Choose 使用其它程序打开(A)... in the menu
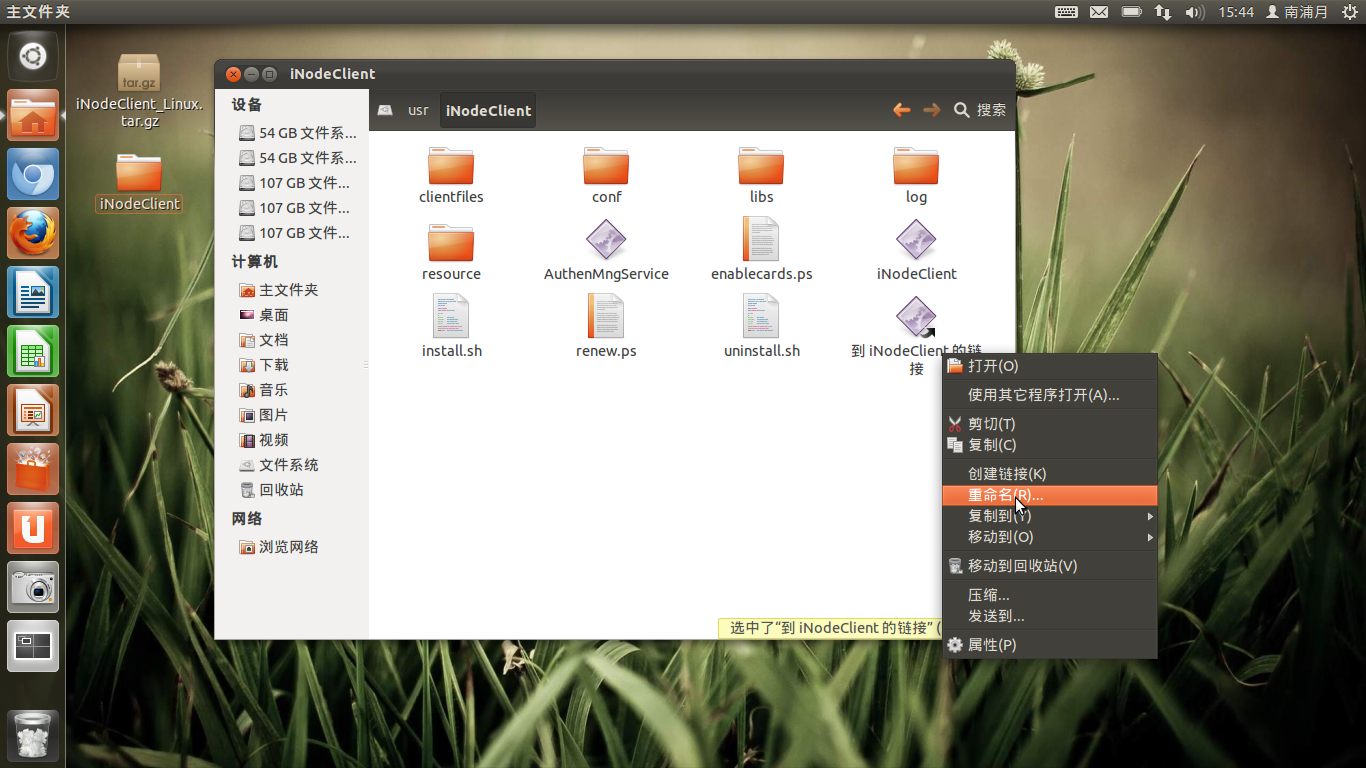1366x768 pixels. (x=1050, y=395)
